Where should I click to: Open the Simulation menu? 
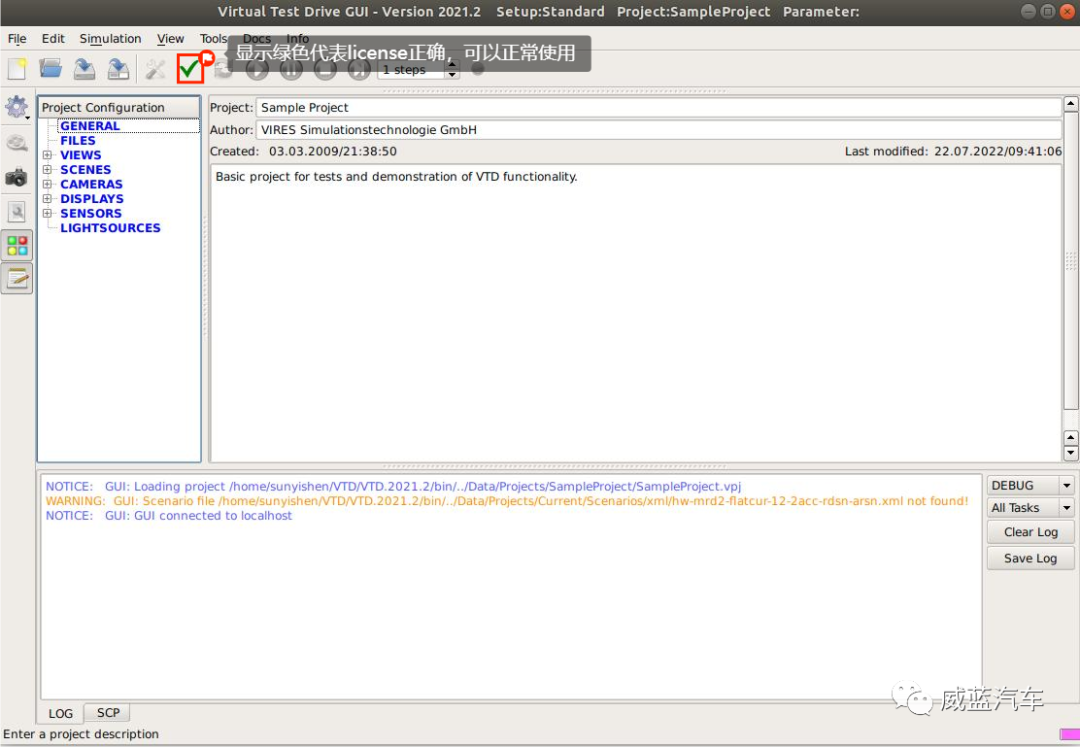(x=110, y=39)
